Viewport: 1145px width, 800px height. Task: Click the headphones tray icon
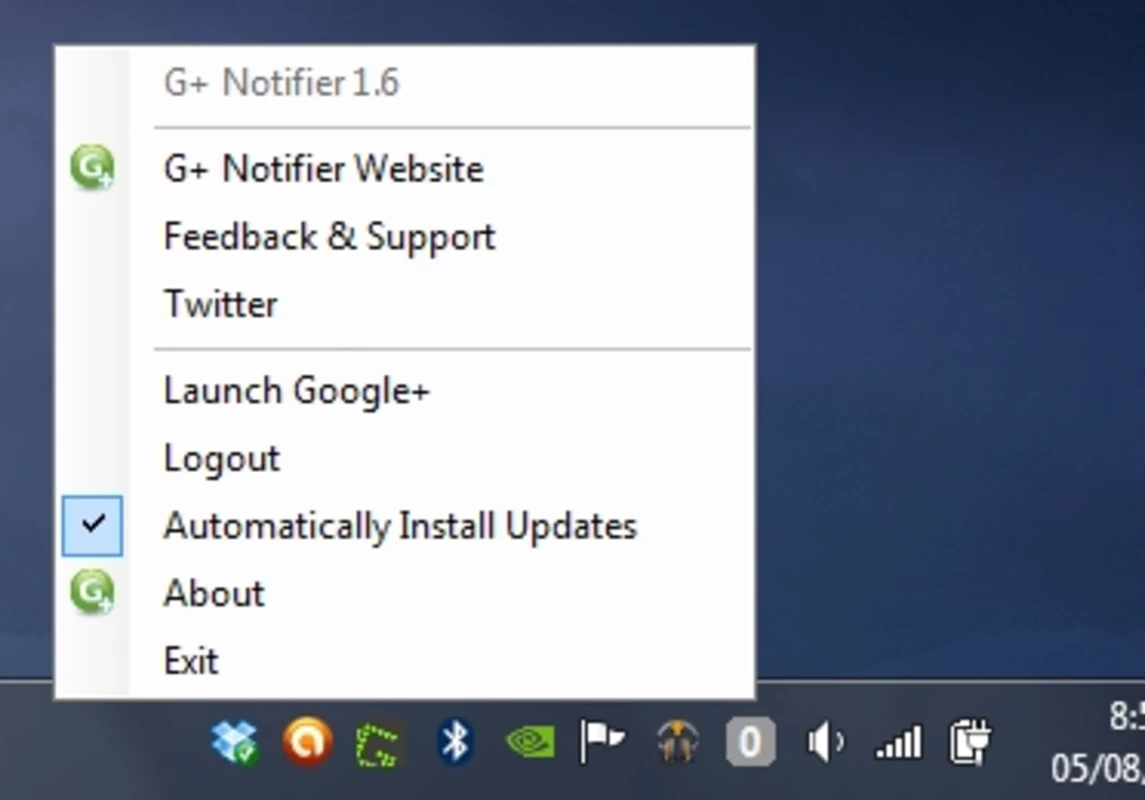pos(677,742)
